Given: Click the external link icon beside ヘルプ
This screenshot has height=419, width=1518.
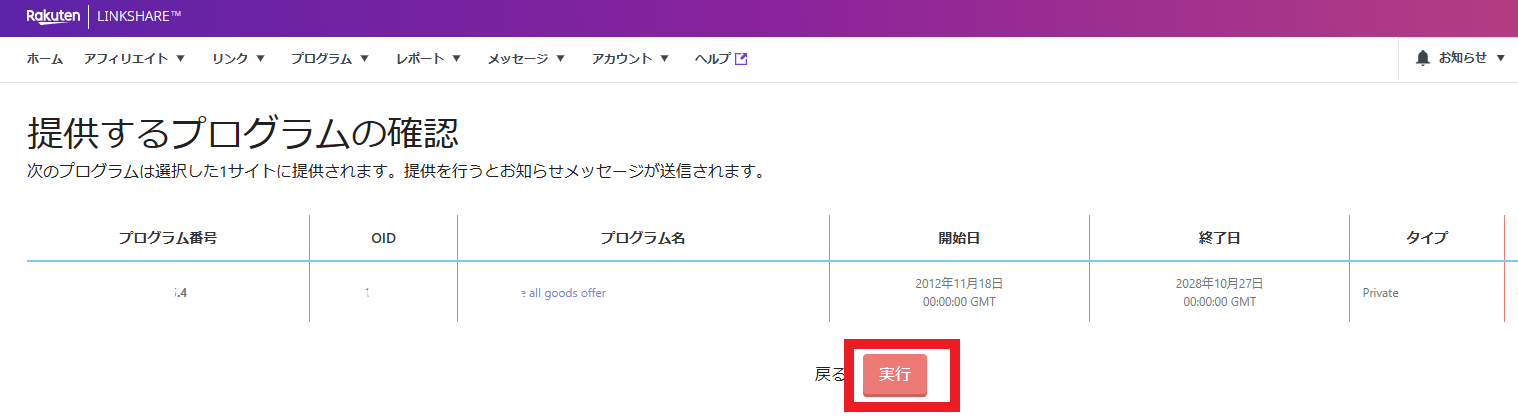Looking at the screenshot, I should (x=741, y=59).
